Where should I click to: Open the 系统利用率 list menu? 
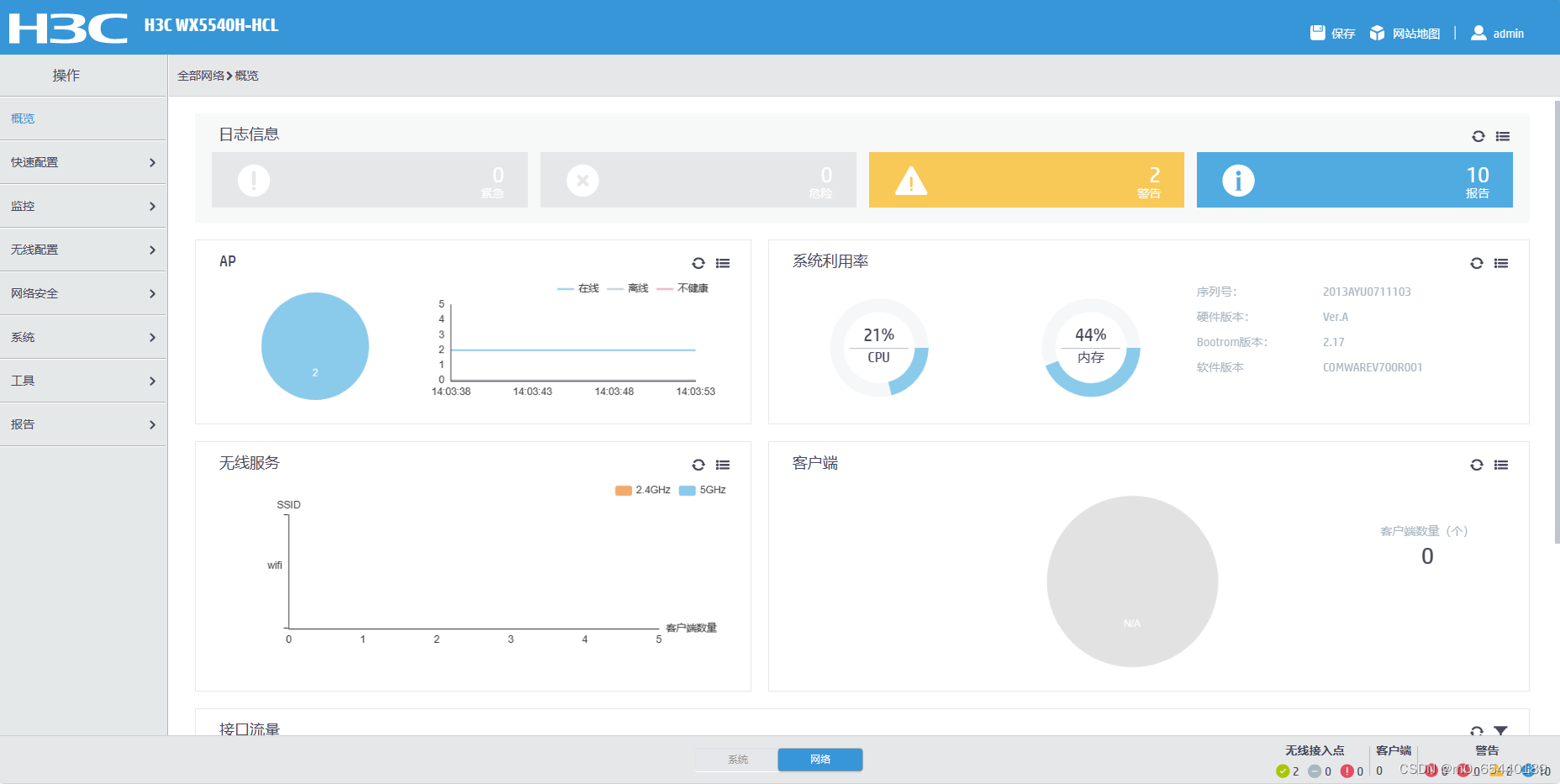coord(1501,263)
